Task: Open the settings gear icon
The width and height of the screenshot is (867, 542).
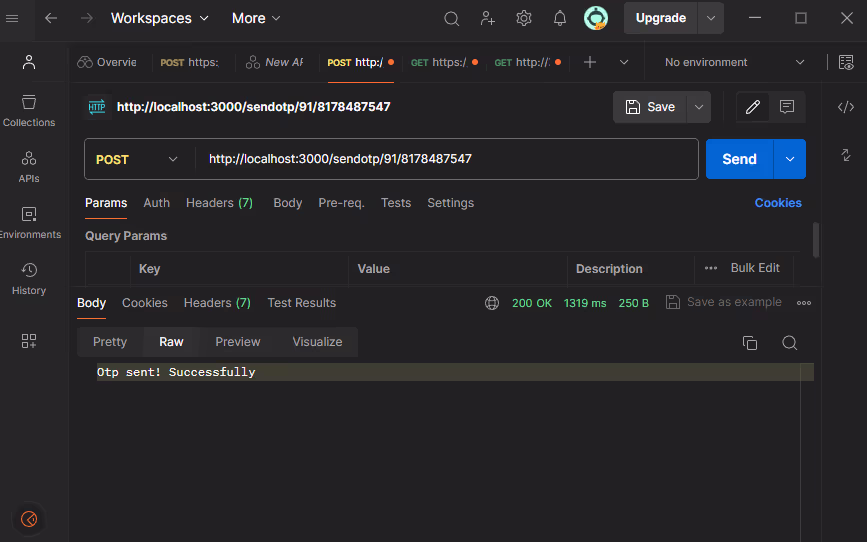Action: (x=524, y=18)
